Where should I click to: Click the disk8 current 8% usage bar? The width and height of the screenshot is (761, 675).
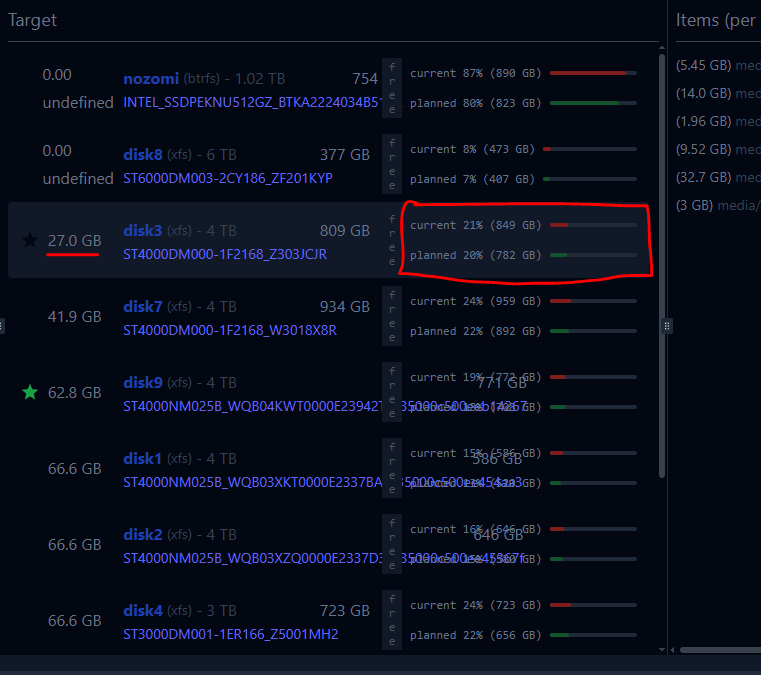(x=590, y=149)
